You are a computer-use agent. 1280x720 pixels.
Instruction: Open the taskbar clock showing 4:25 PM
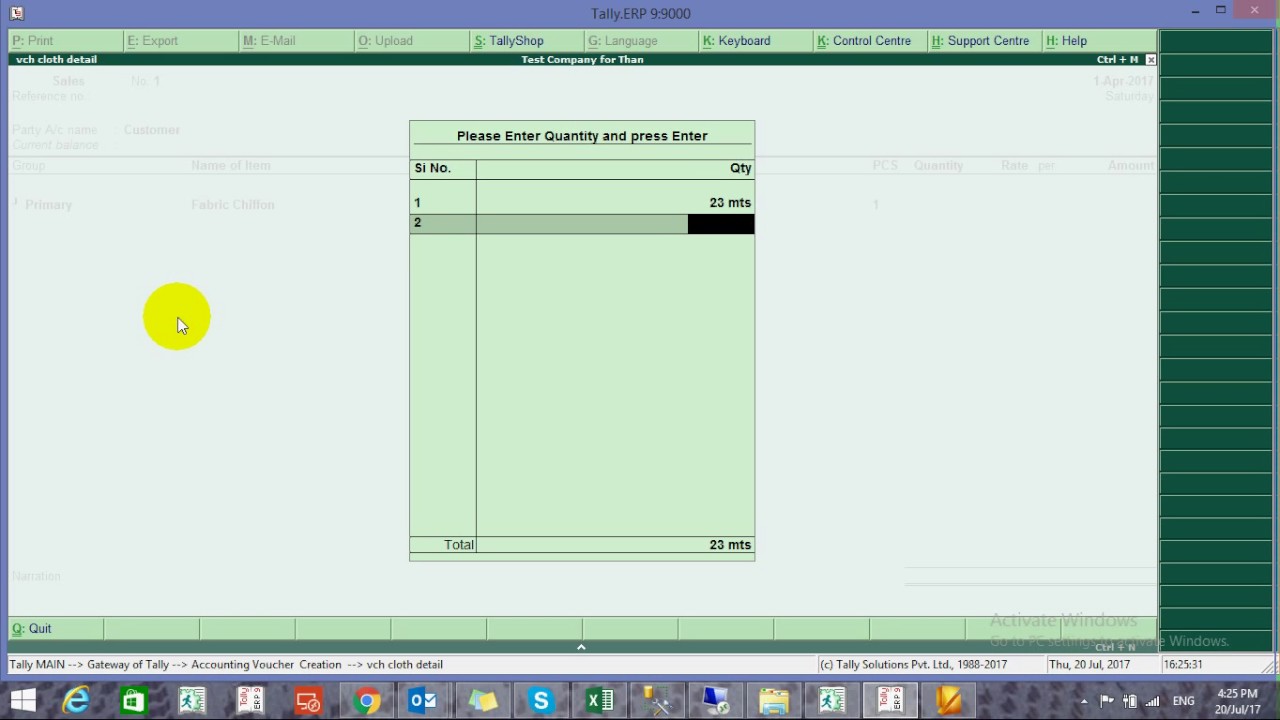1238,701
